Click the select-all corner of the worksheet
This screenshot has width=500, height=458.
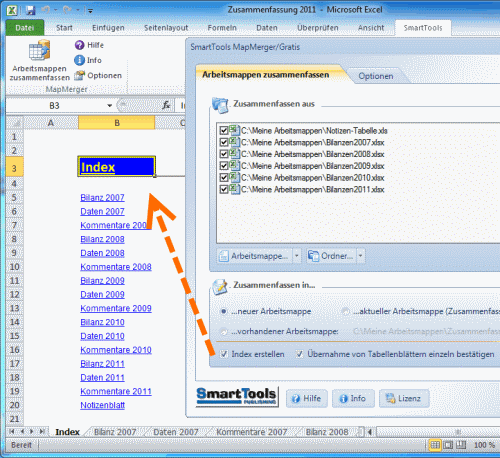point(15,123)
